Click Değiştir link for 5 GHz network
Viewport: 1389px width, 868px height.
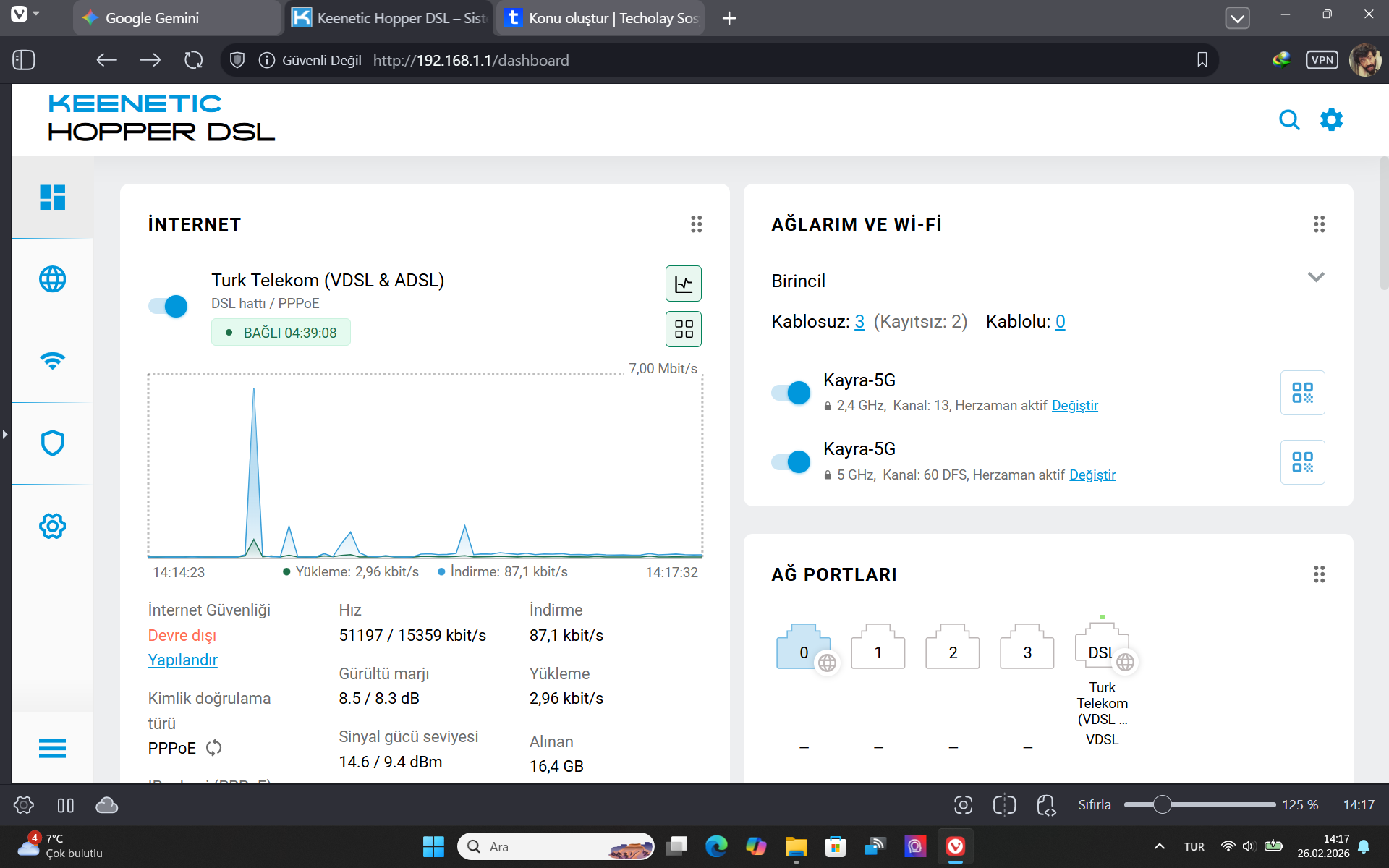[x=1092, y=475]
